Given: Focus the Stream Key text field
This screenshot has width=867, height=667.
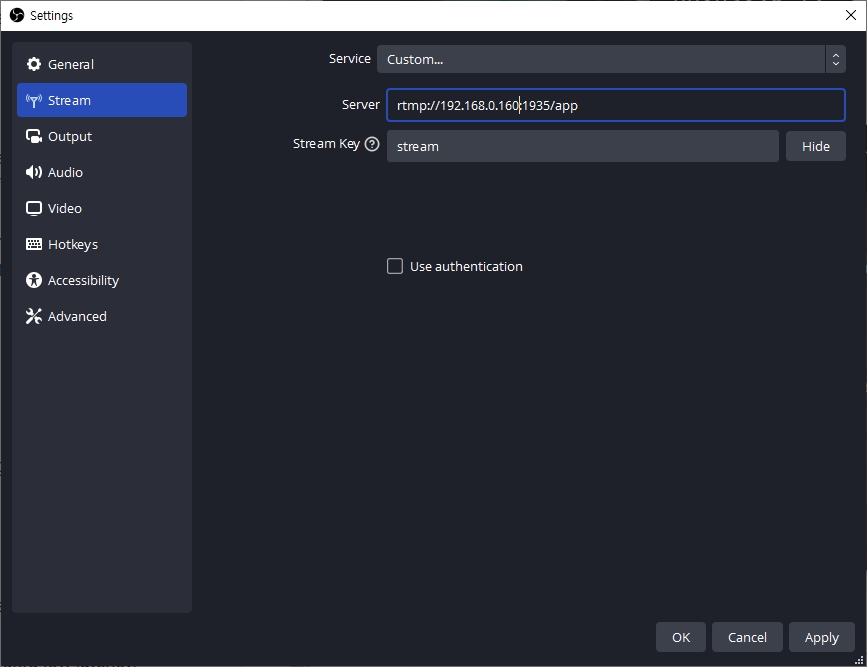Looking at the screenshot, I should coord(582,146).
